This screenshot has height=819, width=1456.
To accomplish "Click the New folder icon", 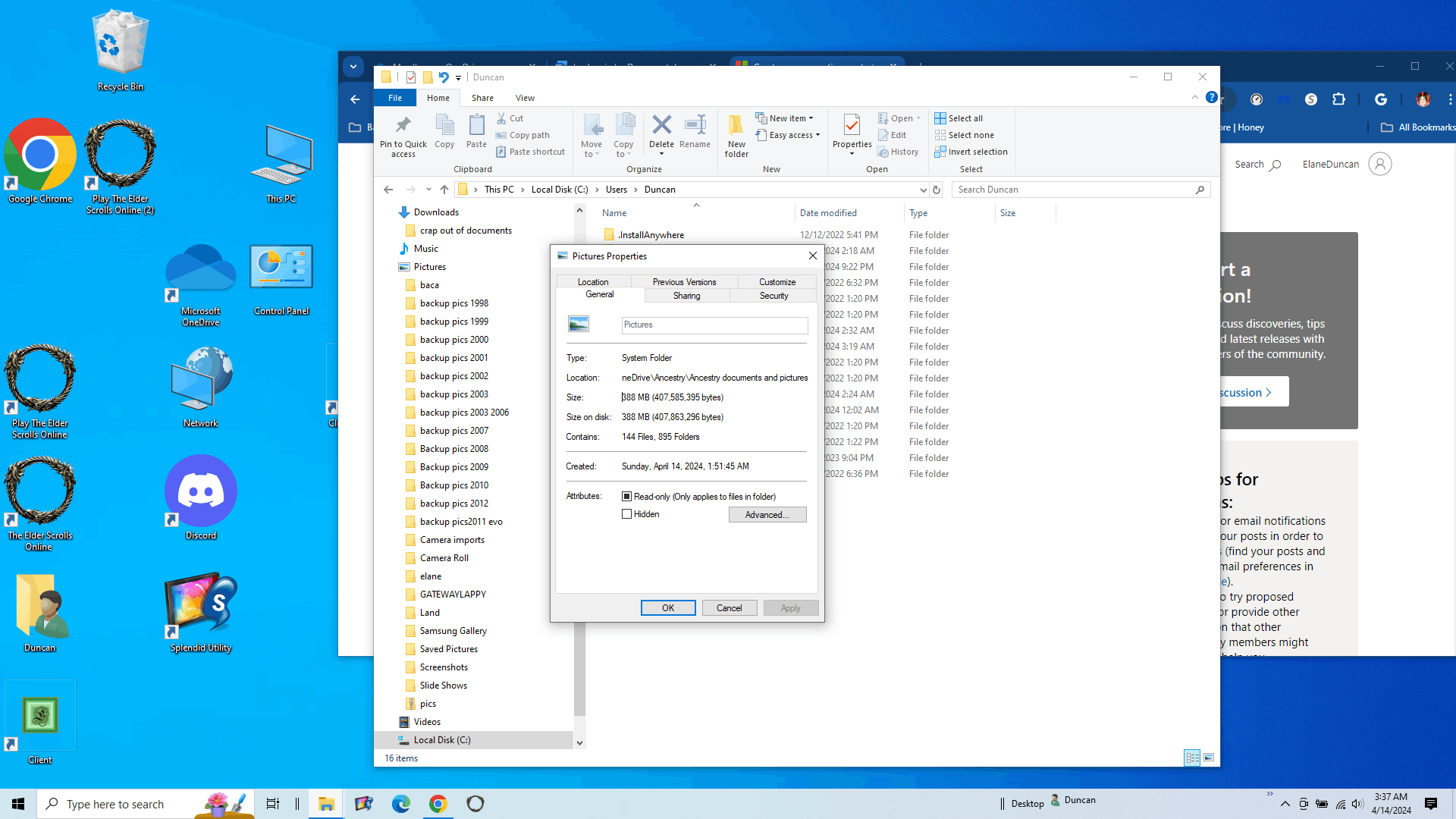I will coord(736,125).
